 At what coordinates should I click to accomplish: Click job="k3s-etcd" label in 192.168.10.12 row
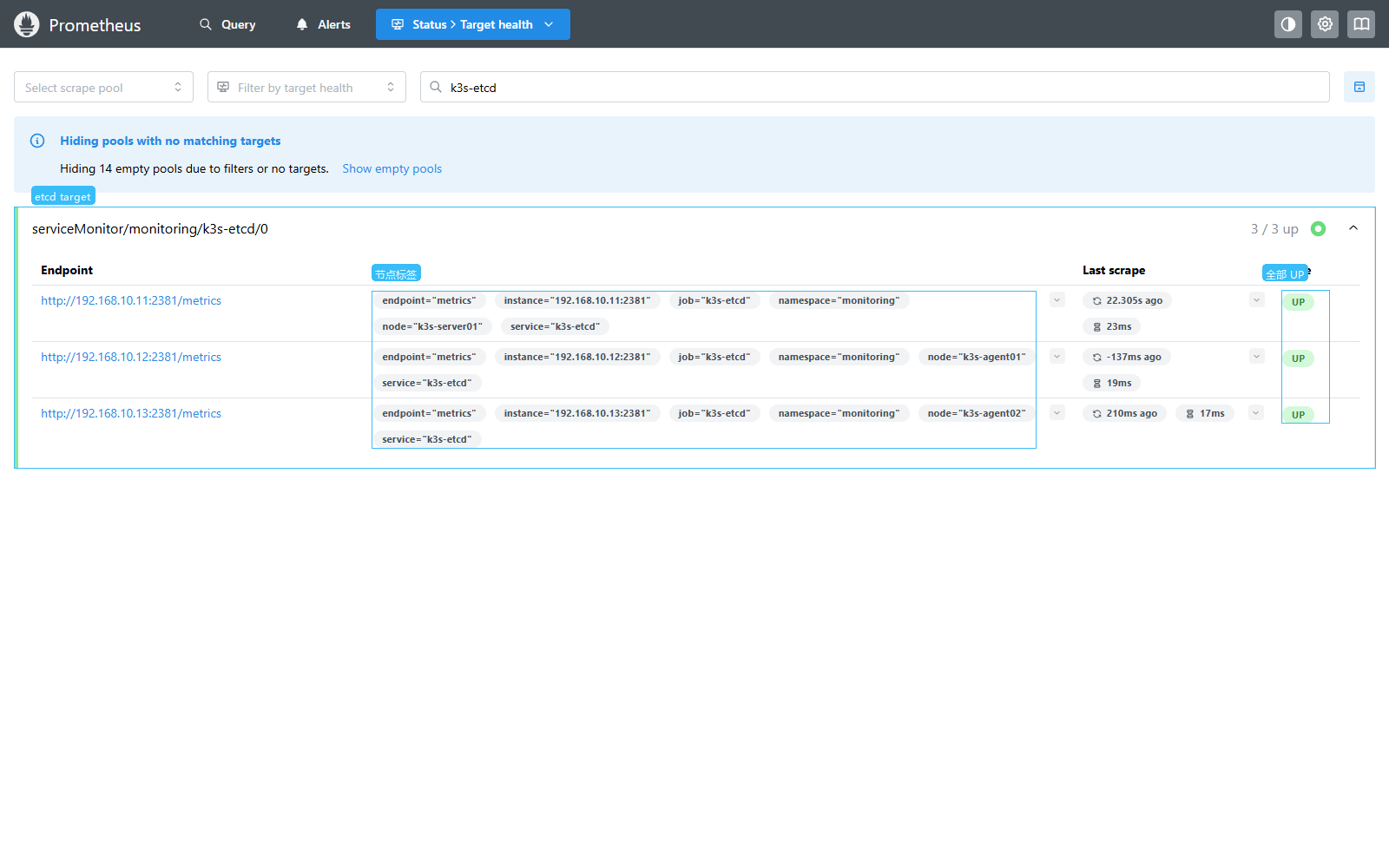(x=714, y=357)
